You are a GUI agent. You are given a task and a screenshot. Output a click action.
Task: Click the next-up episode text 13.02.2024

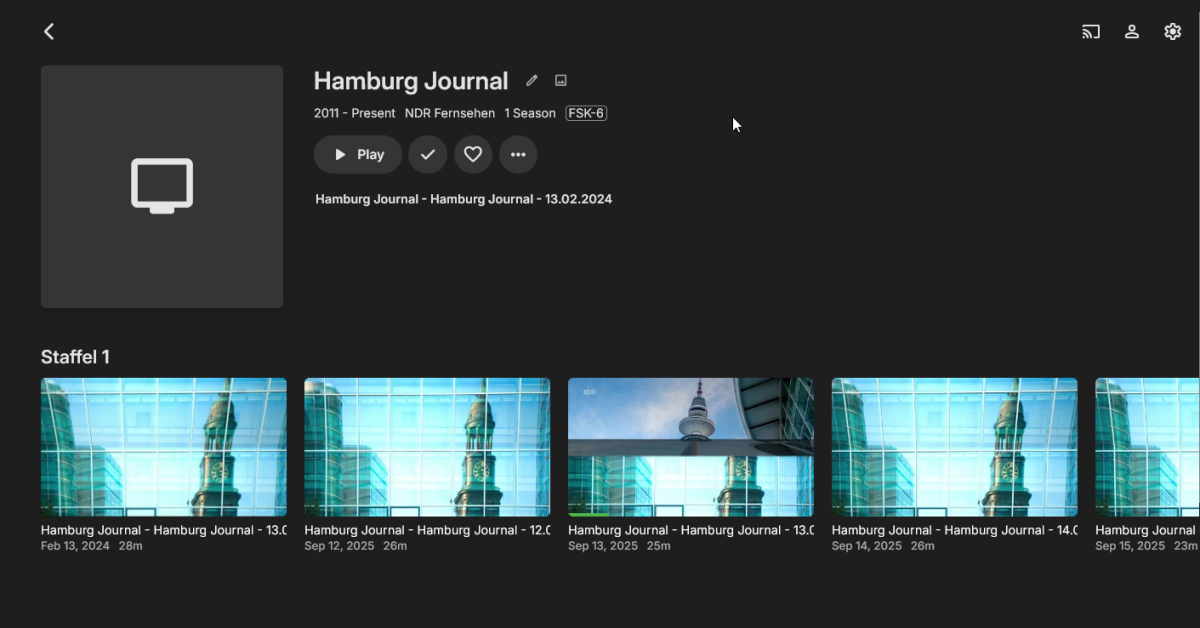pos(464,199)
